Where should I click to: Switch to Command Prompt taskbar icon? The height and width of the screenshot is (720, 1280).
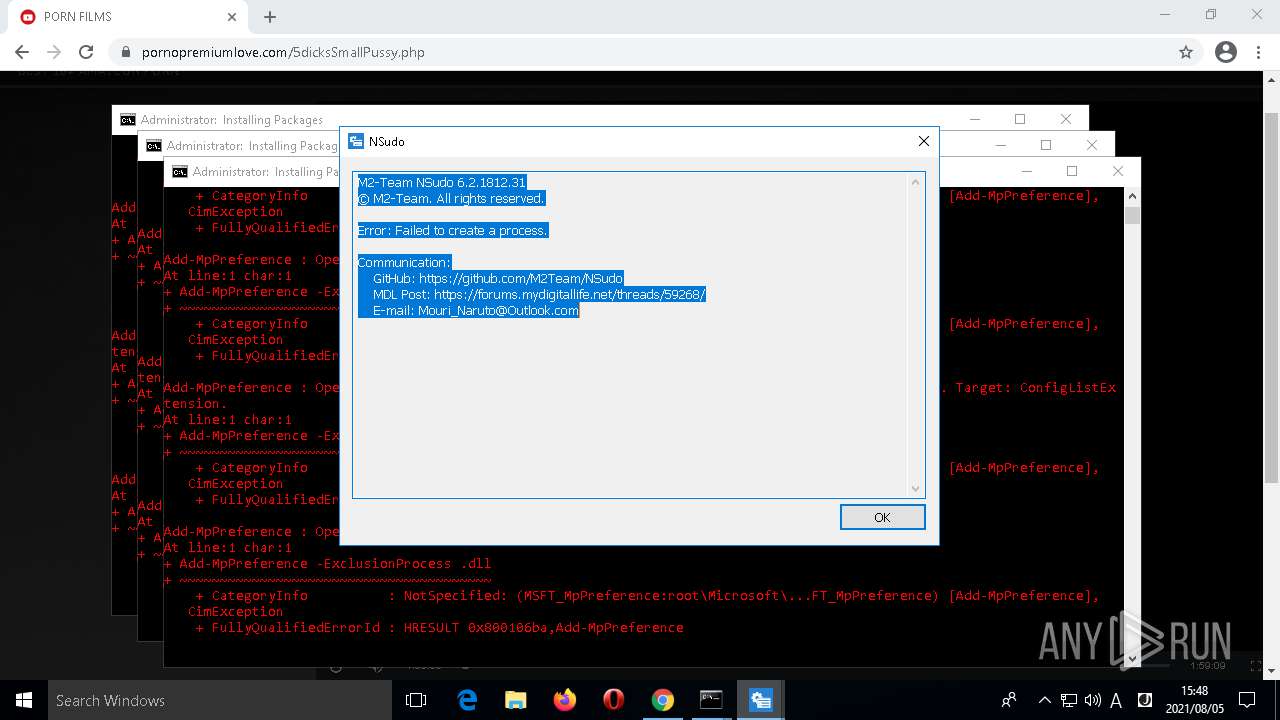click(711, 700)
